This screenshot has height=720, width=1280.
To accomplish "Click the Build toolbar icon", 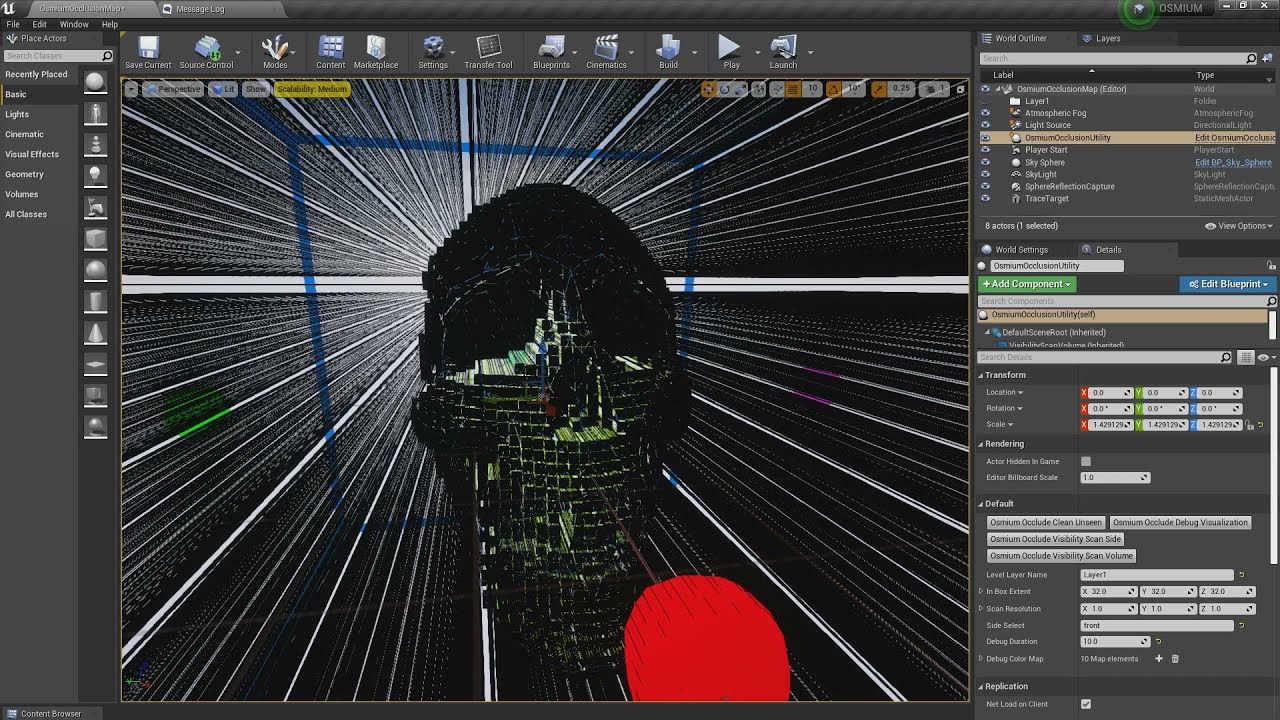I will (668, 48).
